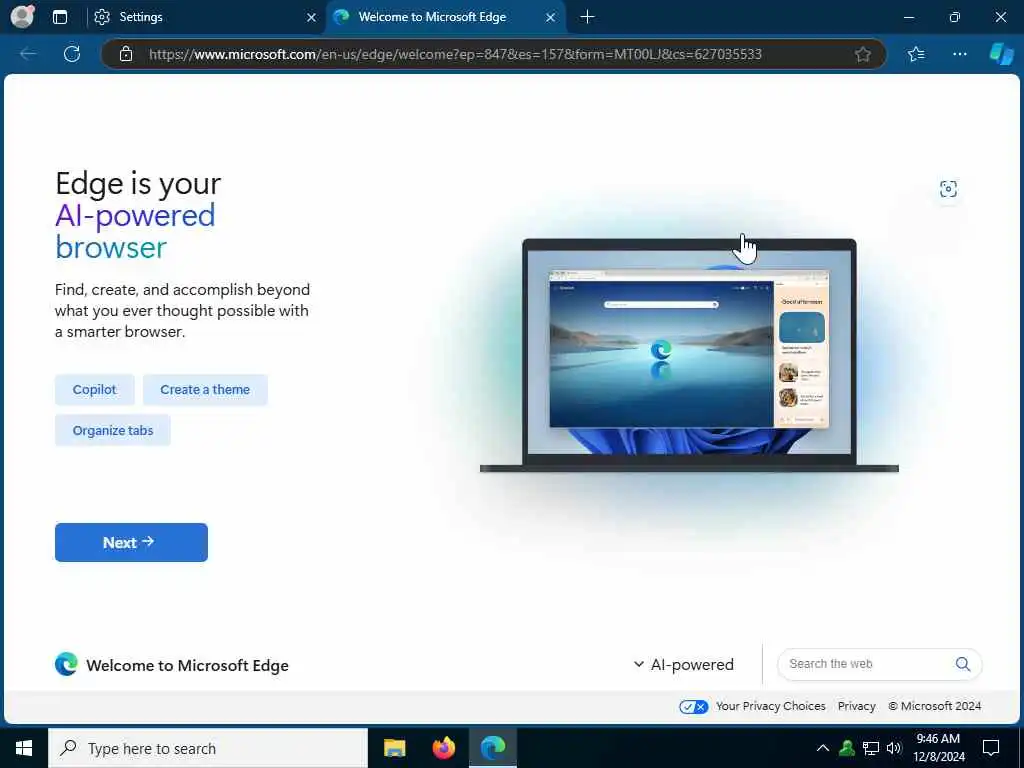Select the Copilot feature chip
Image resolution: width=1024 pixels, height=768 pixels.
(x=95, y=390)
